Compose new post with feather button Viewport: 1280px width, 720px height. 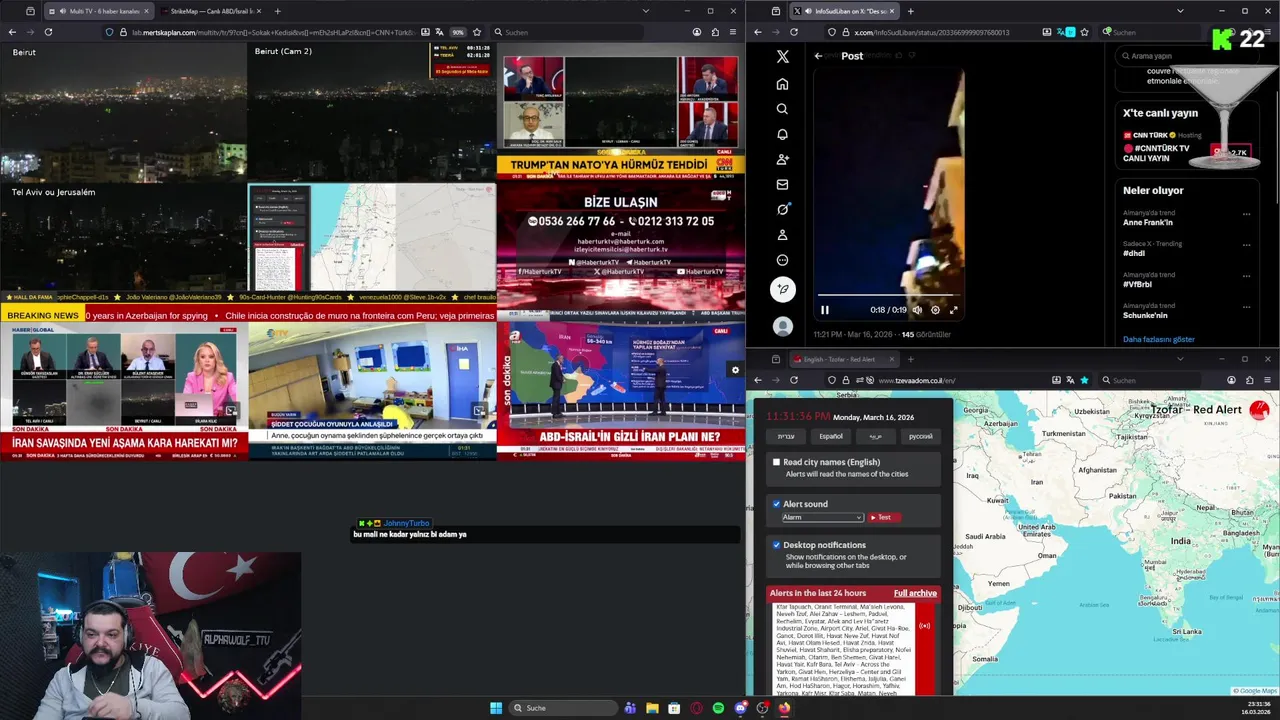point(783,289)
